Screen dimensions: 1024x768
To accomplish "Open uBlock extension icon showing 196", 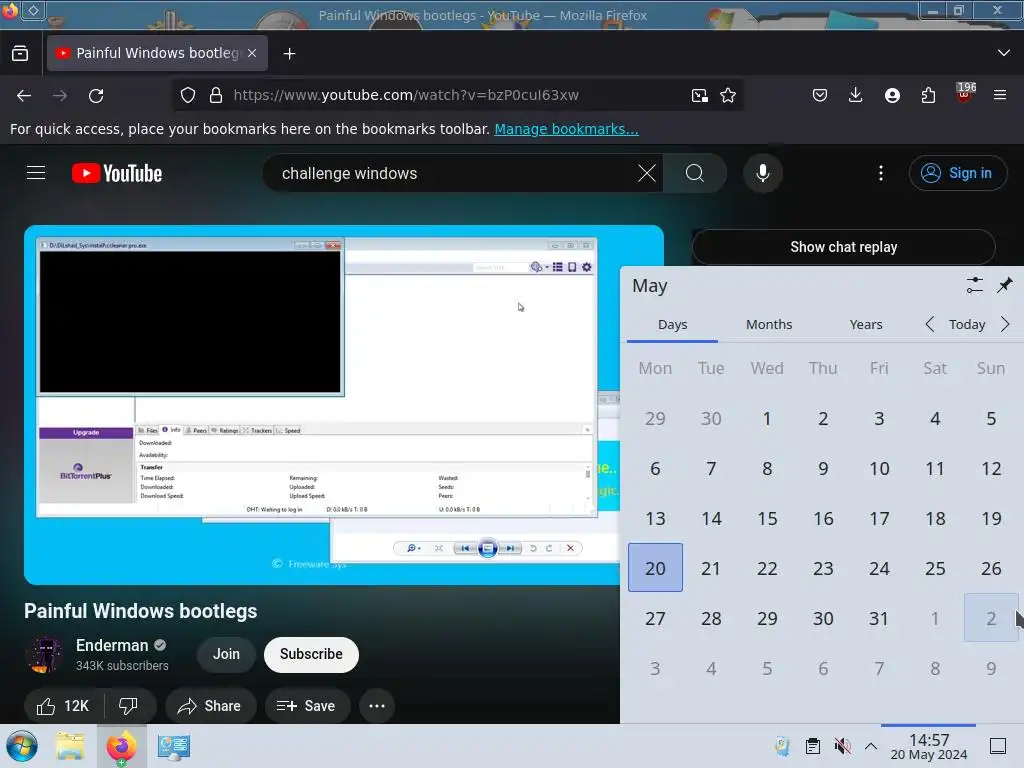I will tap(965, 94).
